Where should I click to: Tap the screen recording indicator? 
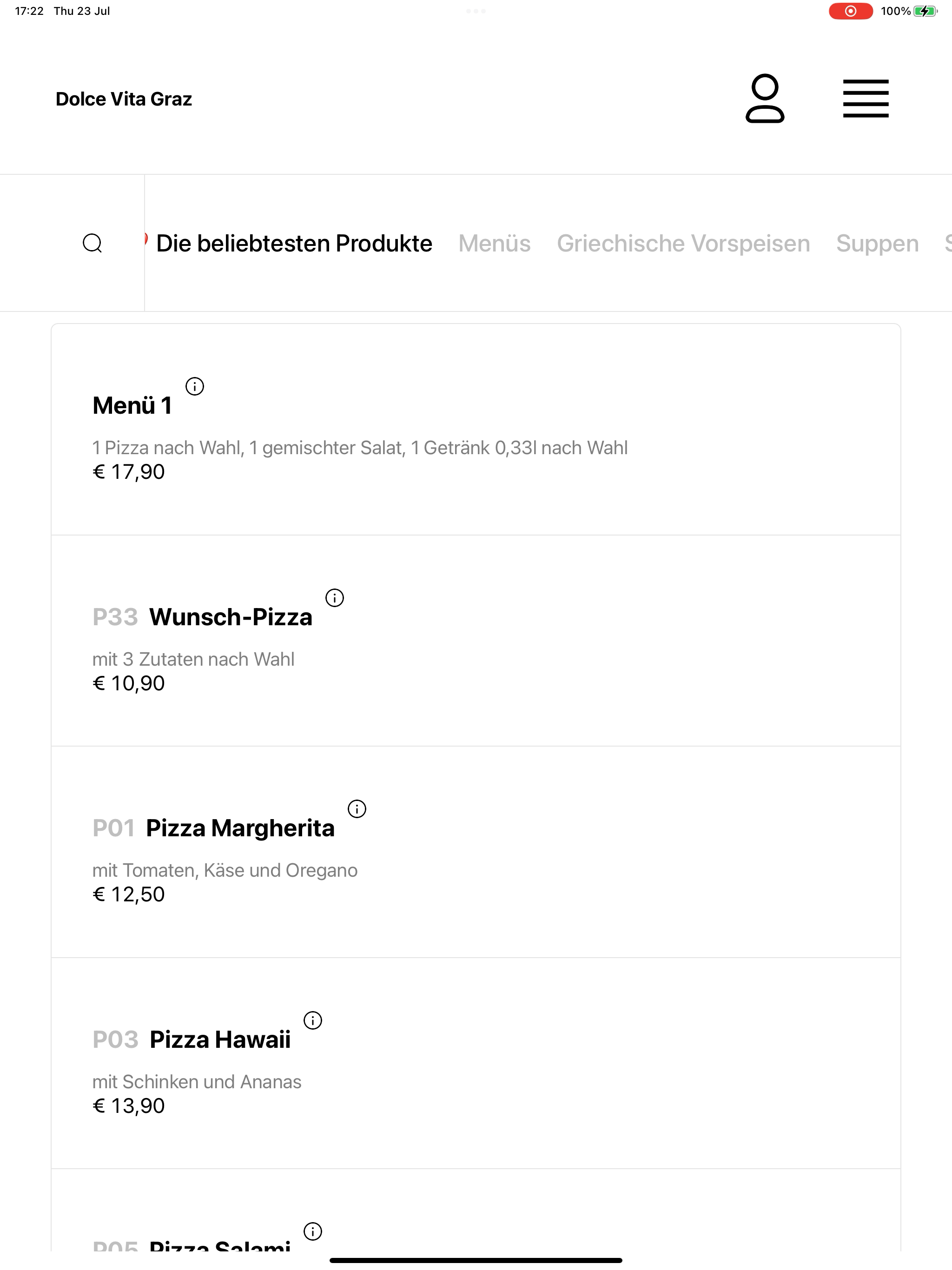tap(850, 11)
